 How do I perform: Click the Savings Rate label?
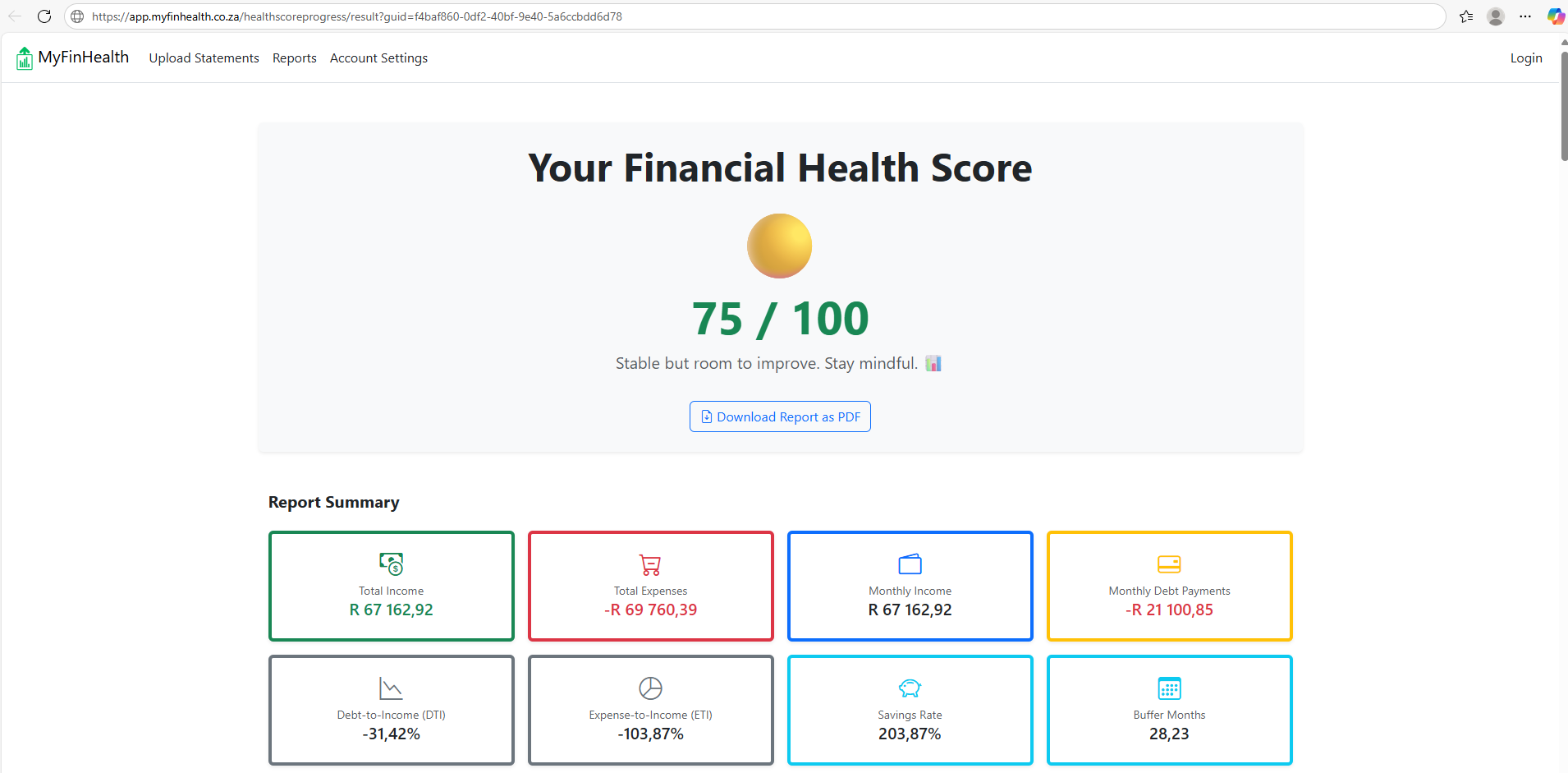point(910,715)
